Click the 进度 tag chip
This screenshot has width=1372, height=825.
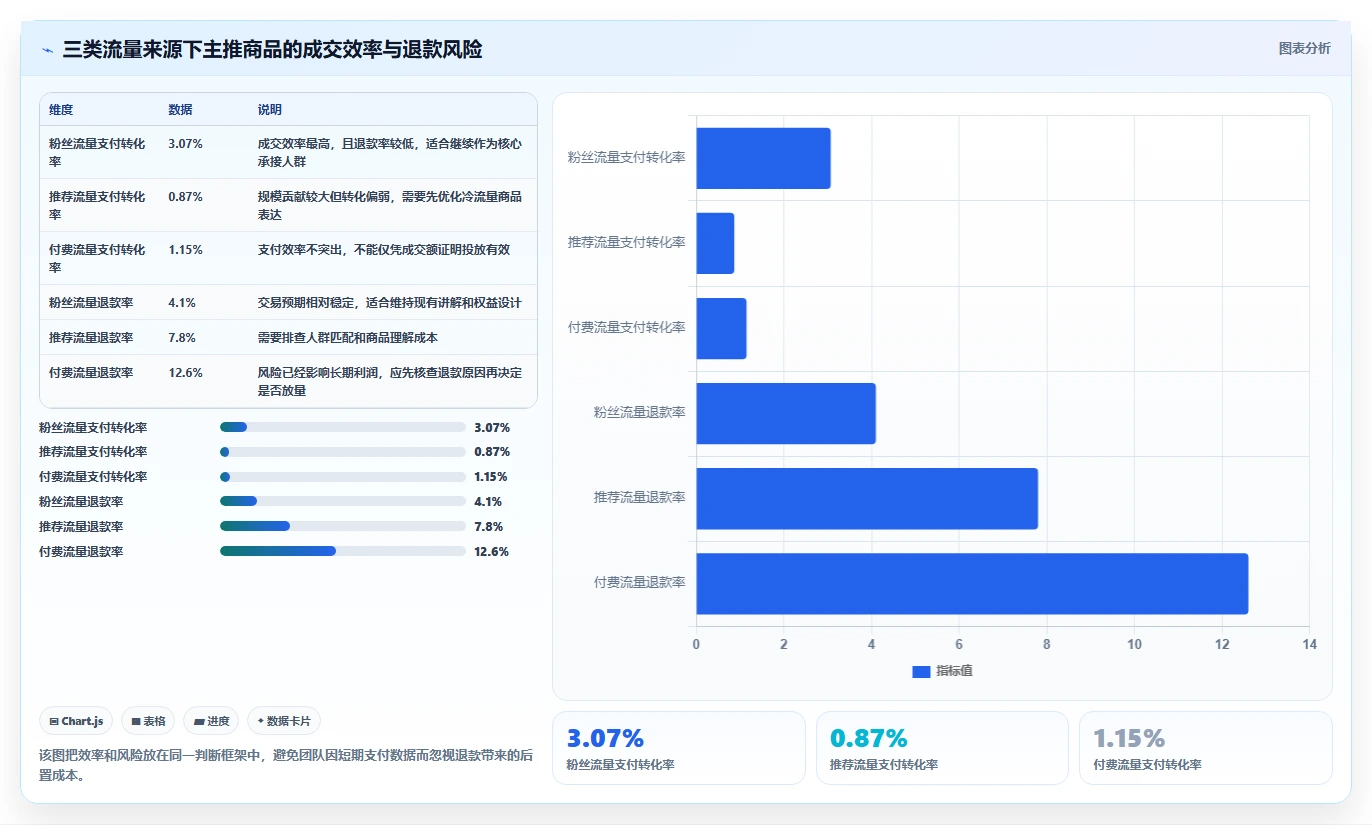pyautogui.click(x=211, y=721)
